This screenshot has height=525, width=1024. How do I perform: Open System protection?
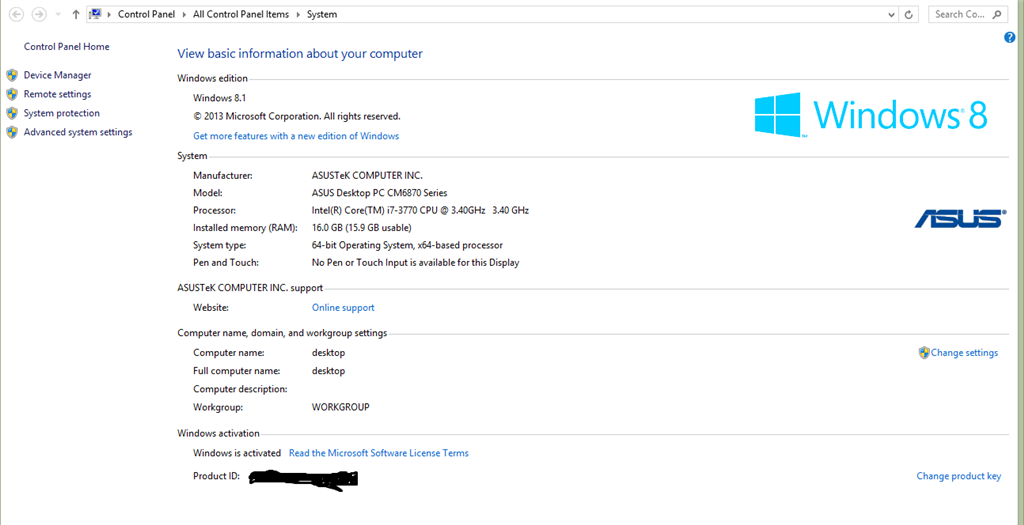pyautogui.click(x=61, y=113)
